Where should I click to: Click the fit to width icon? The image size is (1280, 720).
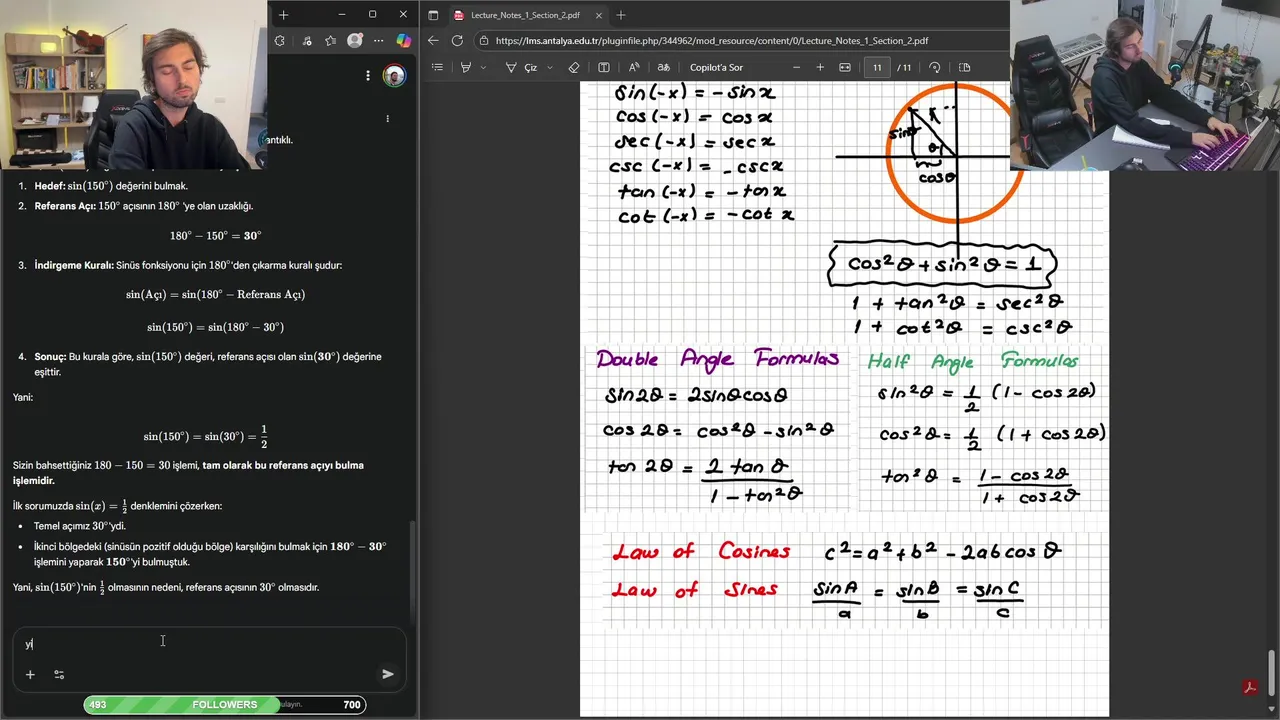coord(845,67)
